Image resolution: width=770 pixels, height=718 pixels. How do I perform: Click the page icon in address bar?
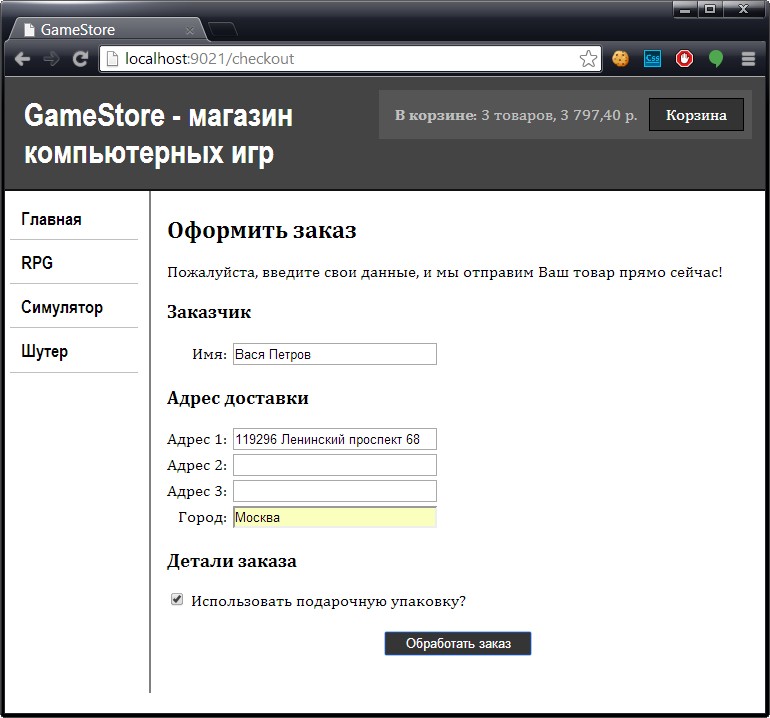click(x=112, y=59)
